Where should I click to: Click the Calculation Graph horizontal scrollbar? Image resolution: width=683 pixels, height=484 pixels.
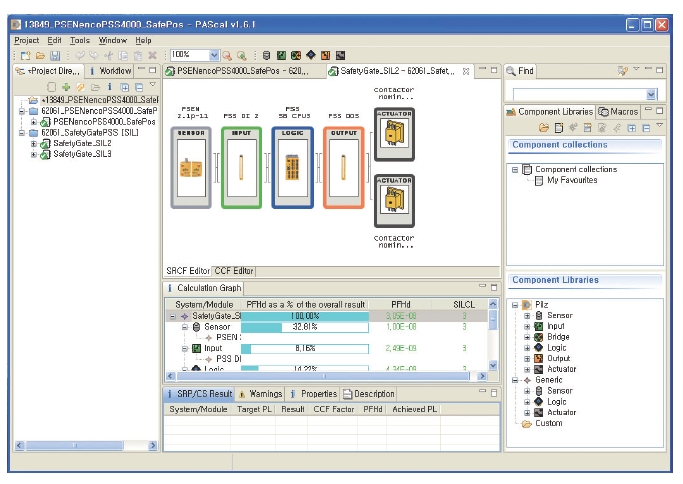tap(326, 376)
